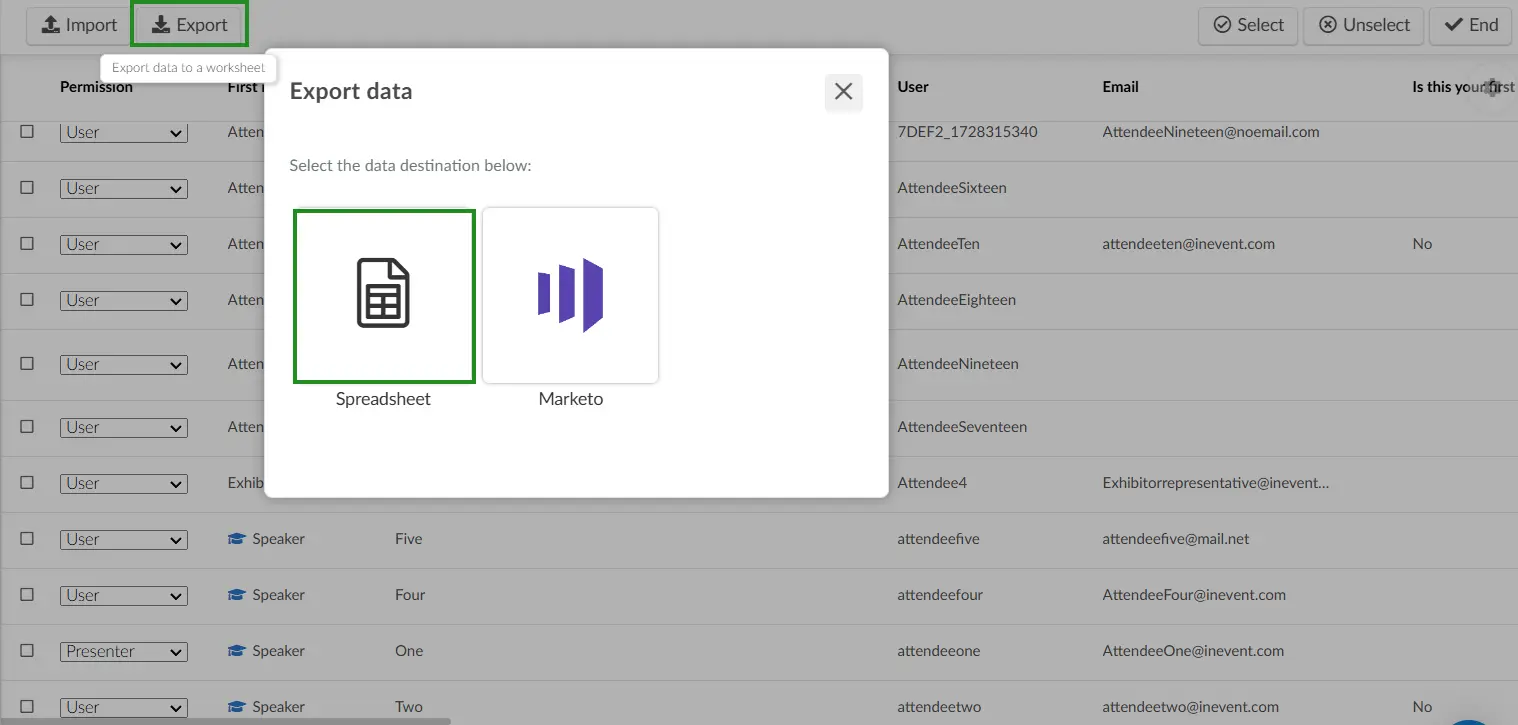
Task: Click the User column header
Action: (913, 87)
